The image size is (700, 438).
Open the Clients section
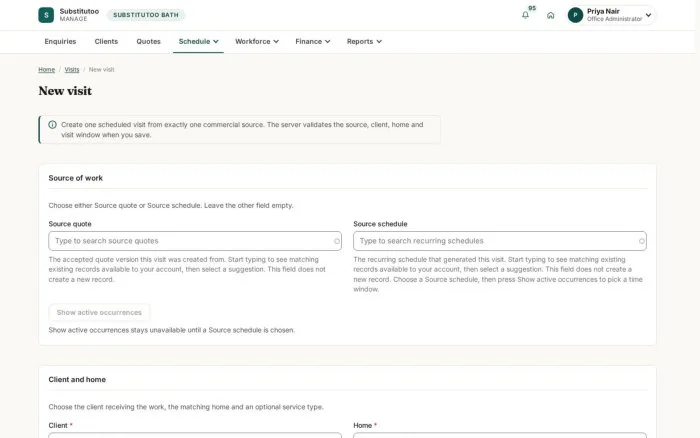[x=106, y=42]
